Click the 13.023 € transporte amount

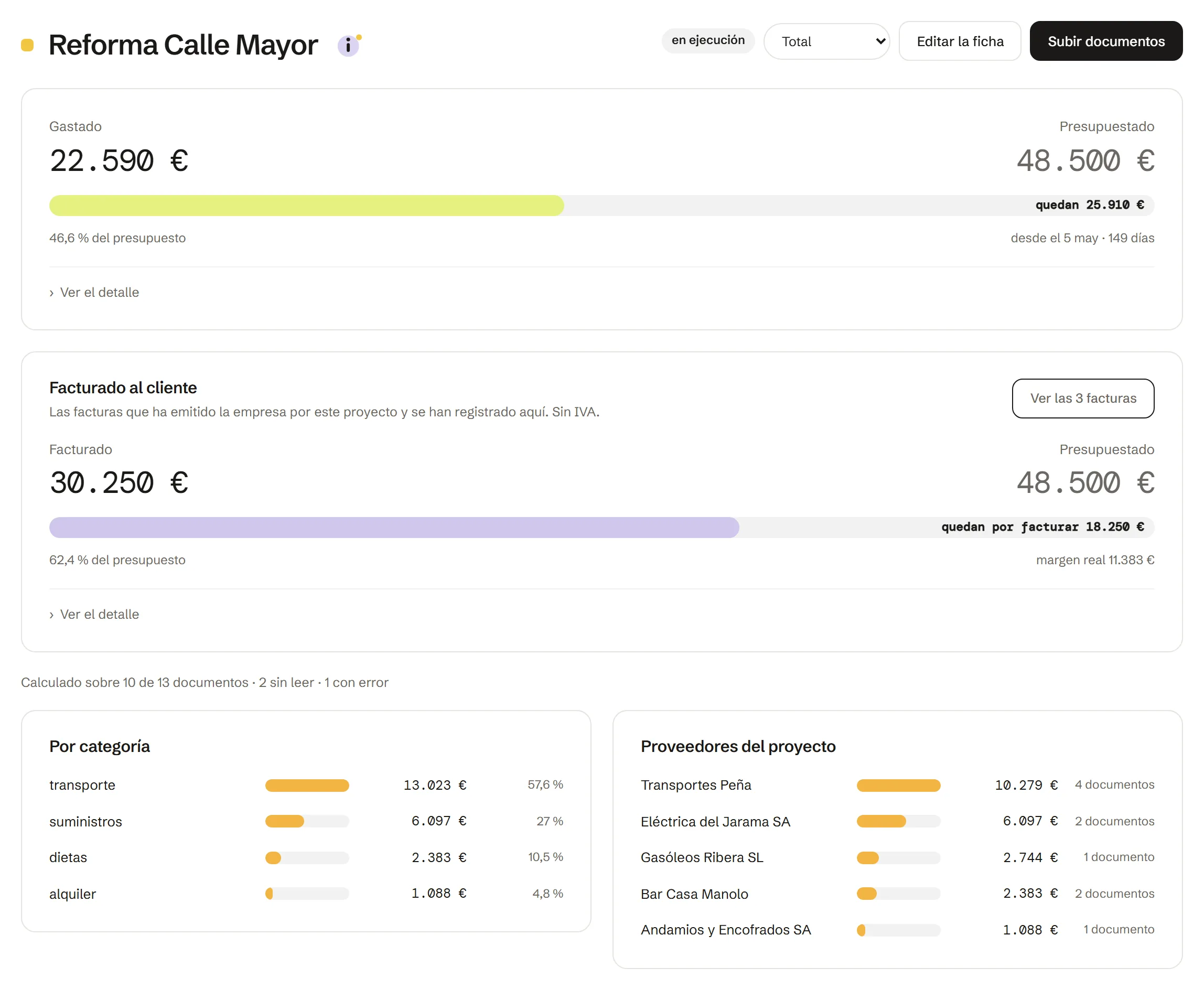pos(435,785)
